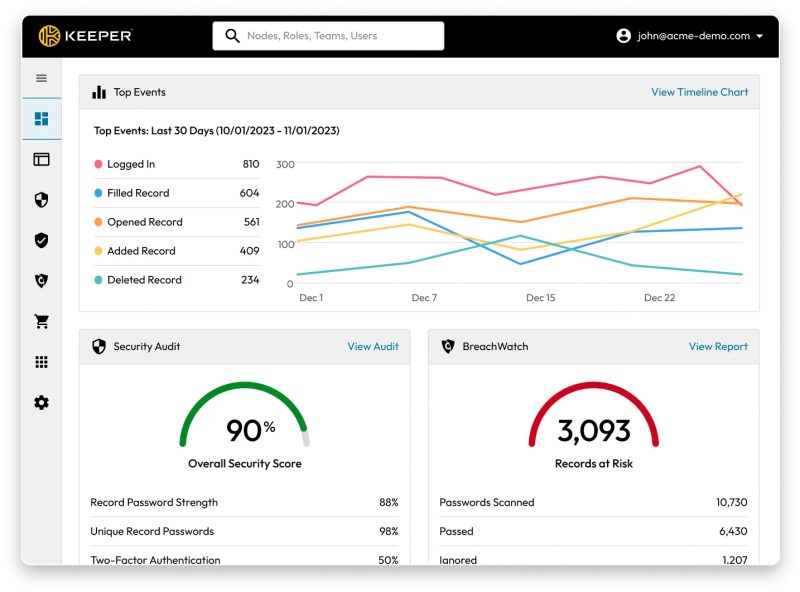Open the half-shield Security Audit sidebar icon
Image resolution: width=800 pixels, height=592 pixels.
pyautogui.click(x=41, y=200)
